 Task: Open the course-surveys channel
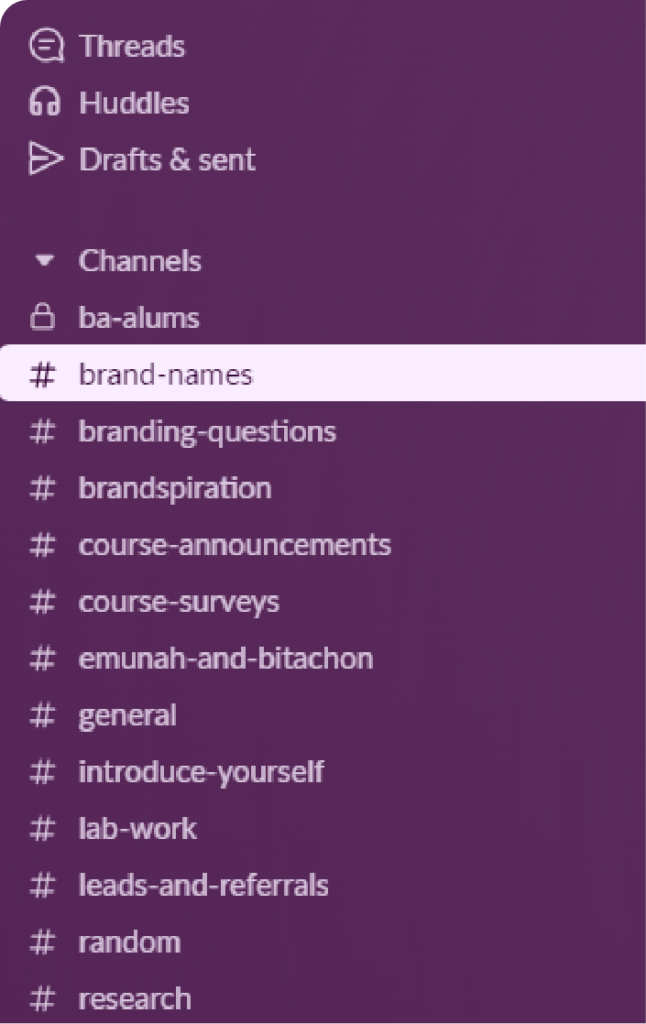click(179, 602)
